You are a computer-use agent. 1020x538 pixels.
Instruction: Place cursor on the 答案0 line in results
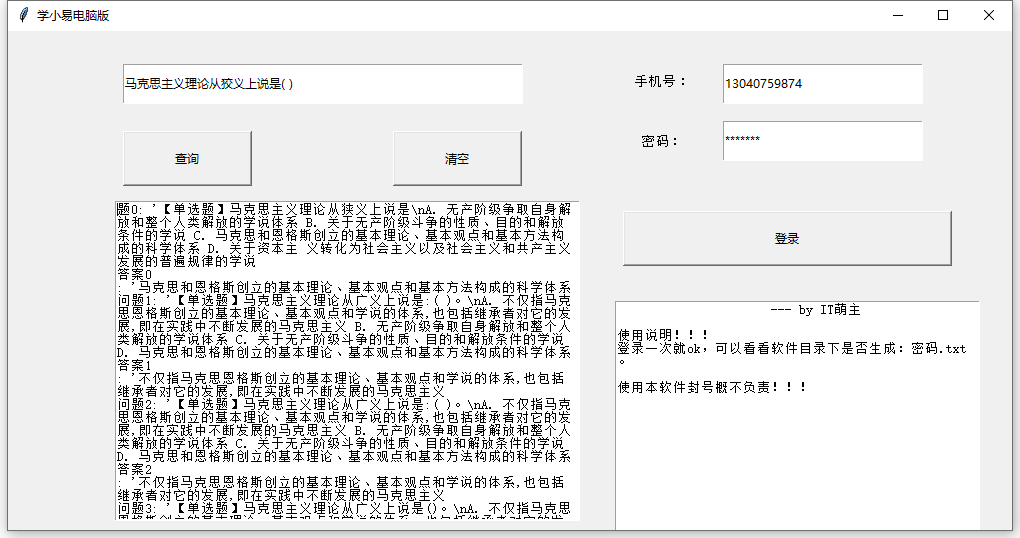click(x=135, y=274)
